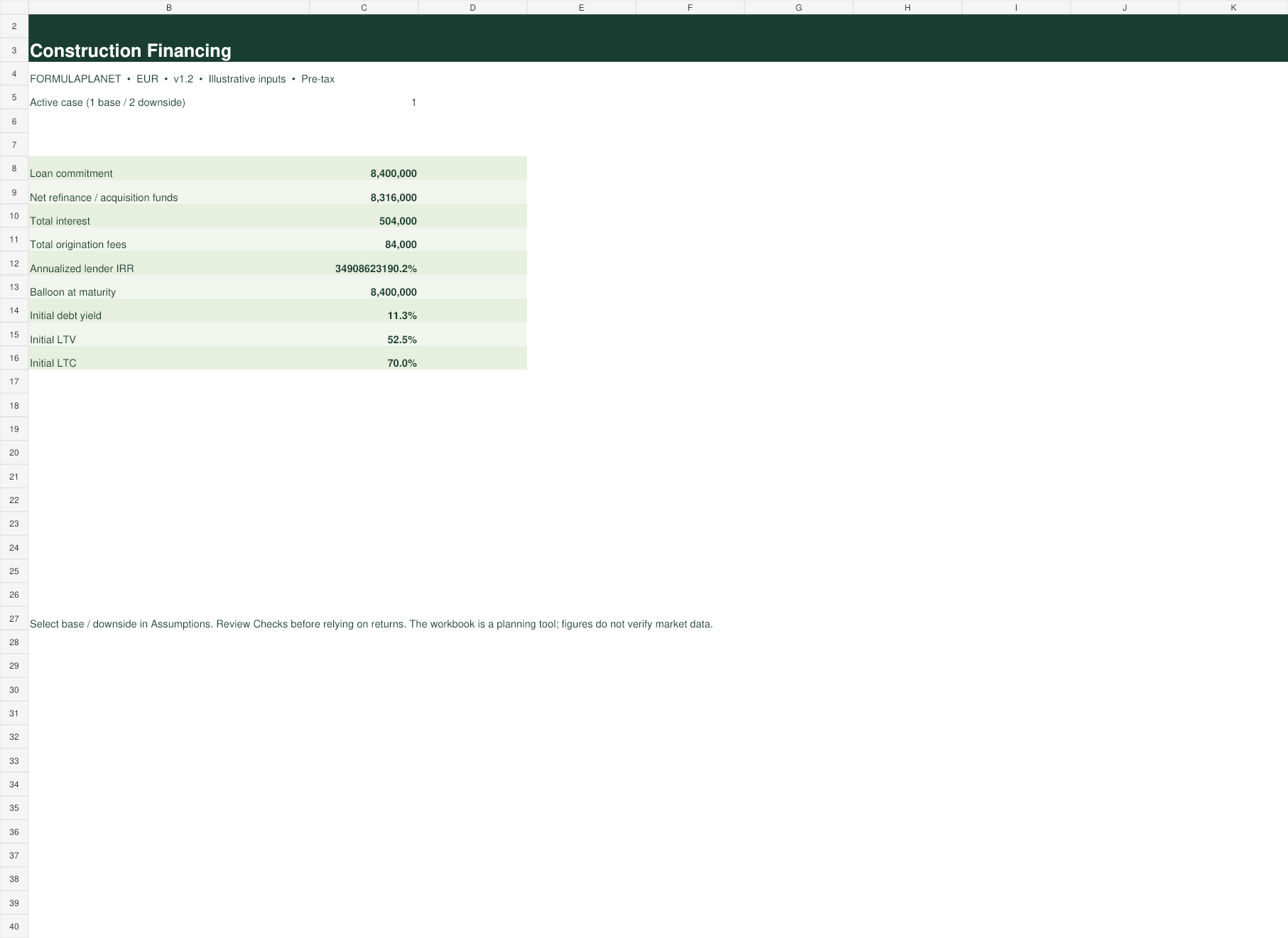Click the Loan commitment label

(71, 173)
